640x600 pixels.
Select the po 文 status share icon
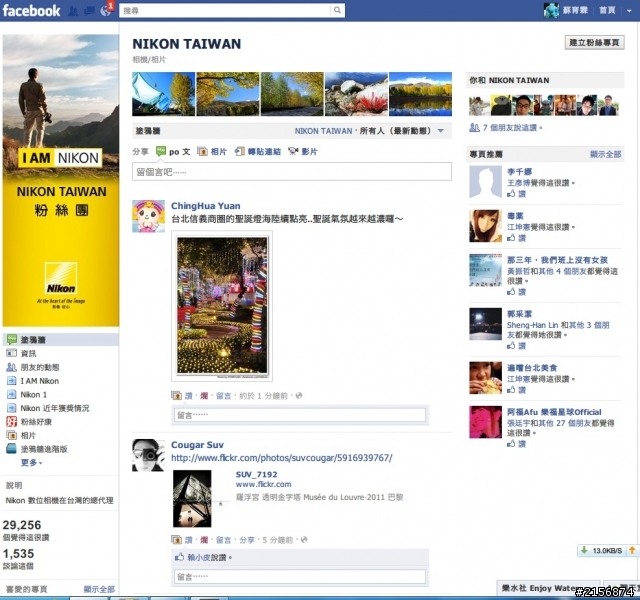[161, 151]
